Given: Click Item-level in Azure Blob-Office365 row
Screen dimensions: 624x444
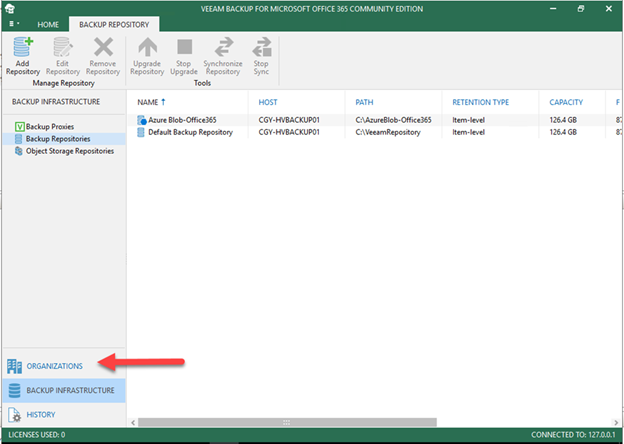Looking at the screenshot, I should click(x=468, y=120).
